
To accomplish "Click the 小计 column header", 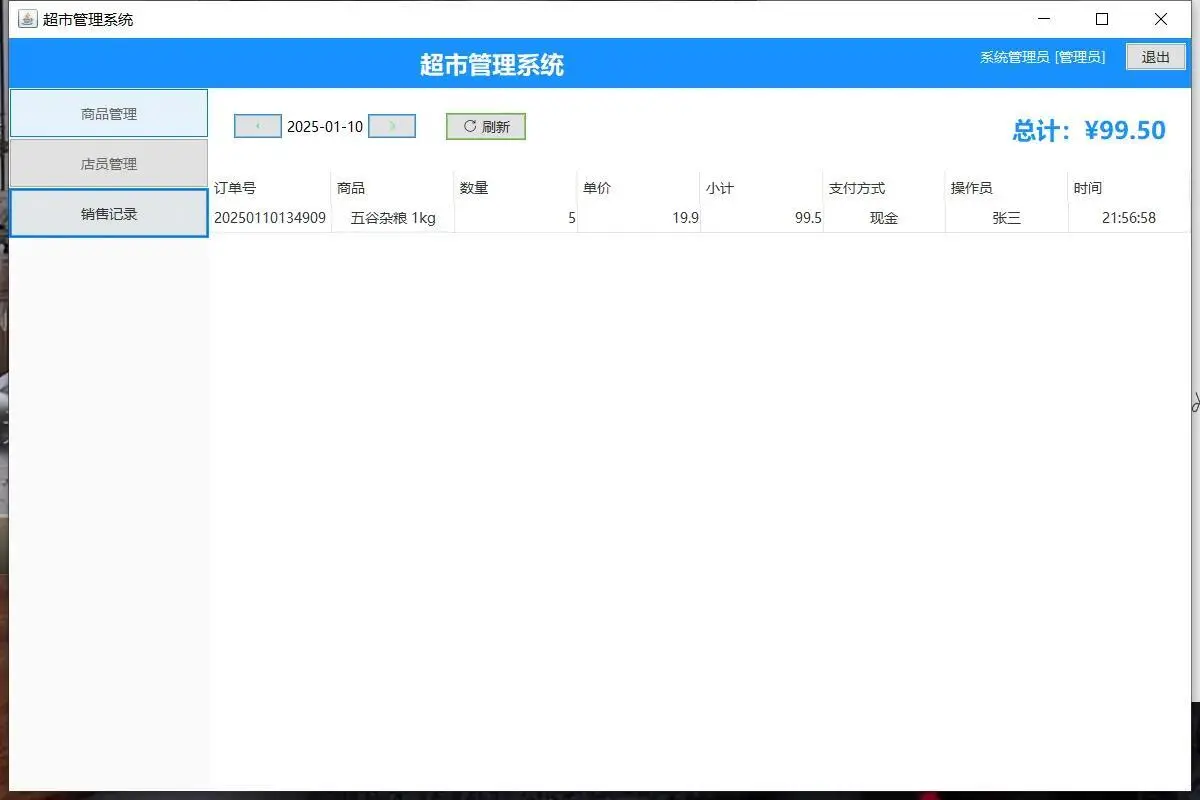I will point(720,188).
